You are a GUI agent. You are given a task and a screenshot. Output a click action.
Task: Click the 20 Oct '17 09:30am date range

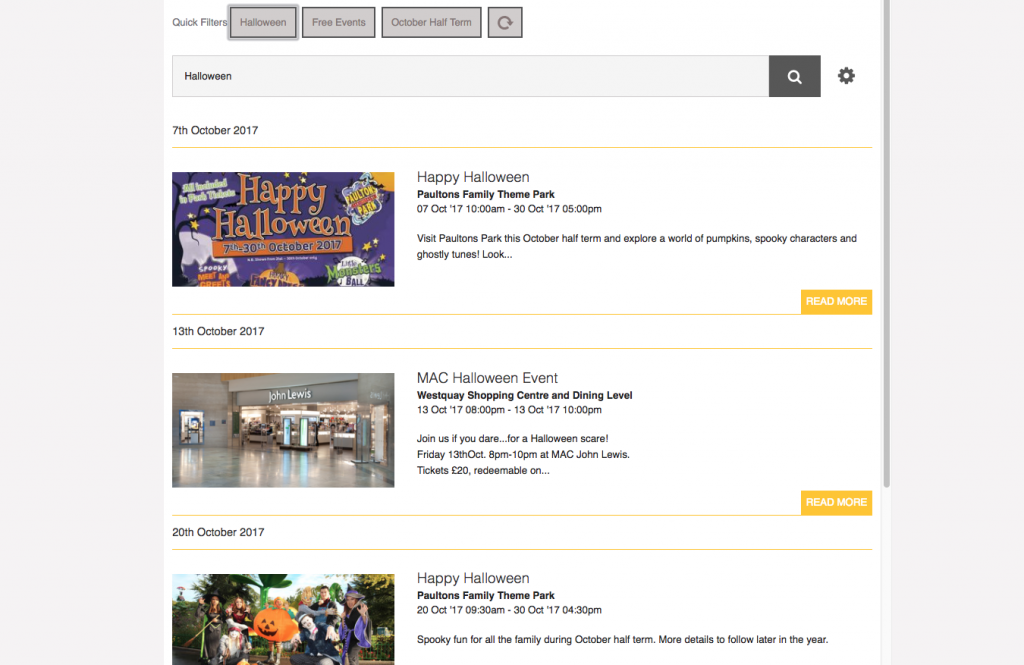coord(509,610)
